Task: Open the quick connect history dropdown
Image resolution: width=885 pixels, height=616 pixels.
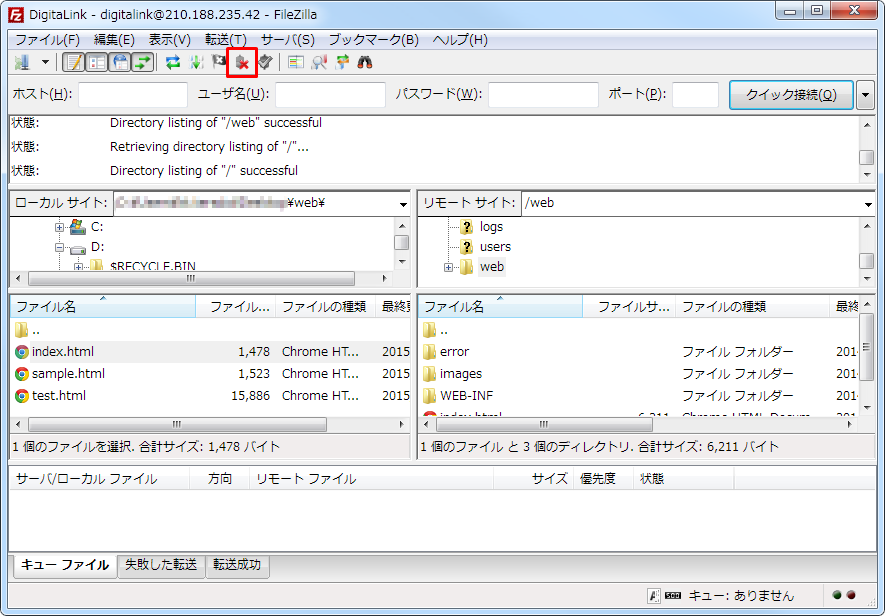Action: tap(865, 94)
